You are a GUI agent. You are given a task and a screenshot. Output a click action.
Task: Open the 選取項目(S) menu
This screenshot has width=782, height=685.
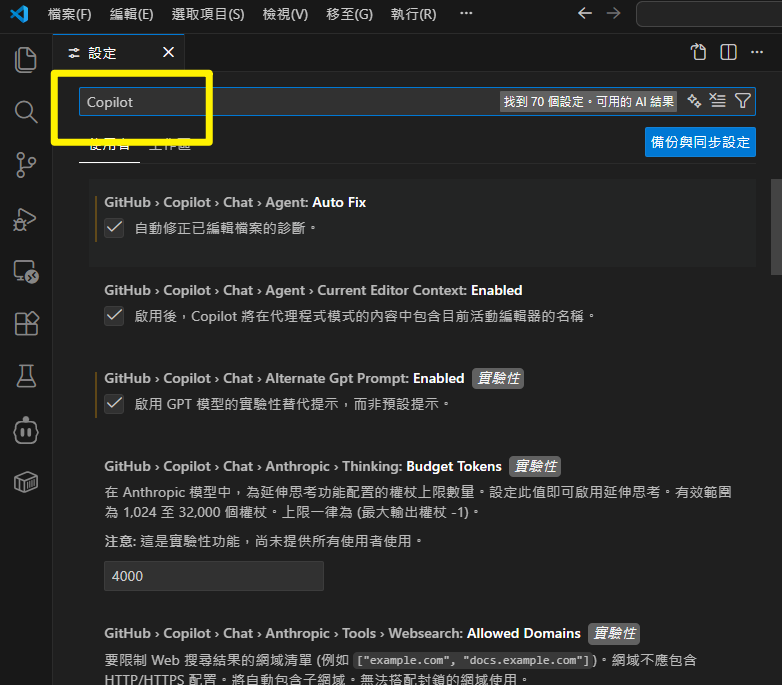tap(208, 14)
